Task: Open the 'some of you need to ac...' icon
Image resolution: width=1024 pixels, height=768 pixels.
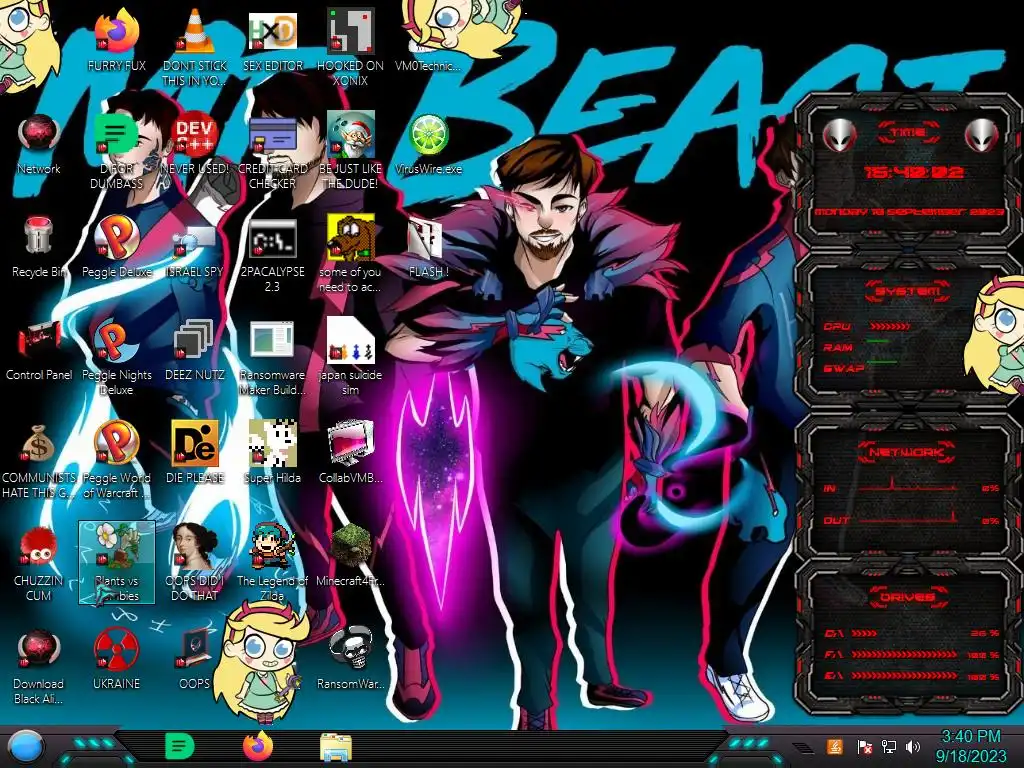Action: pos(350,238)
